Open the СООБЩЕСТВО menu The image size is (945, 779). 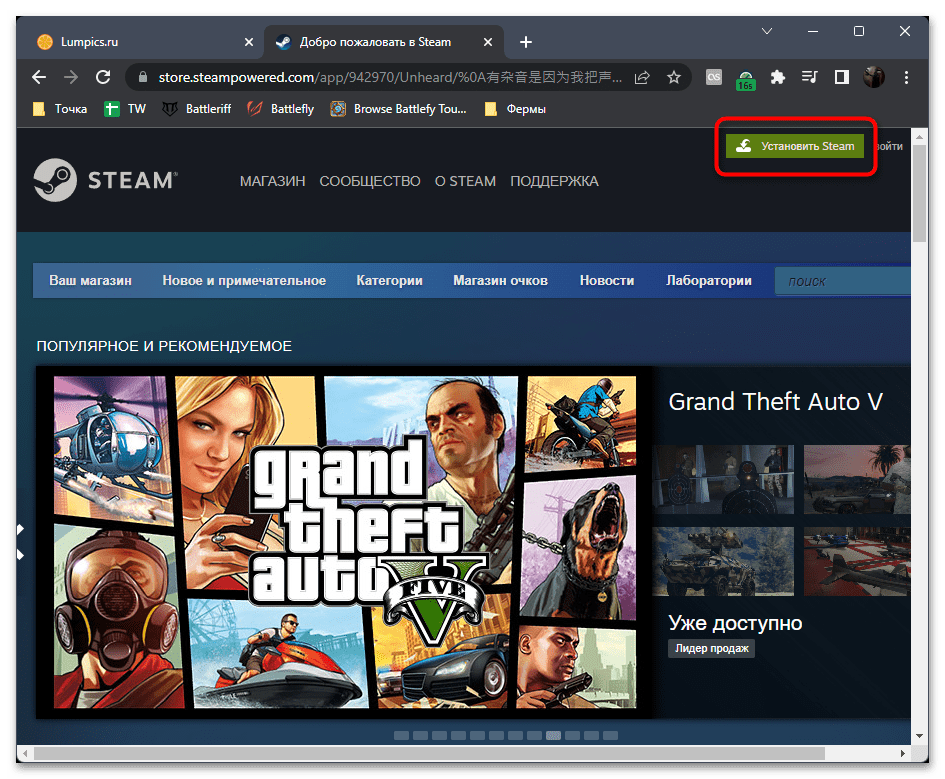tap(369, 181)
